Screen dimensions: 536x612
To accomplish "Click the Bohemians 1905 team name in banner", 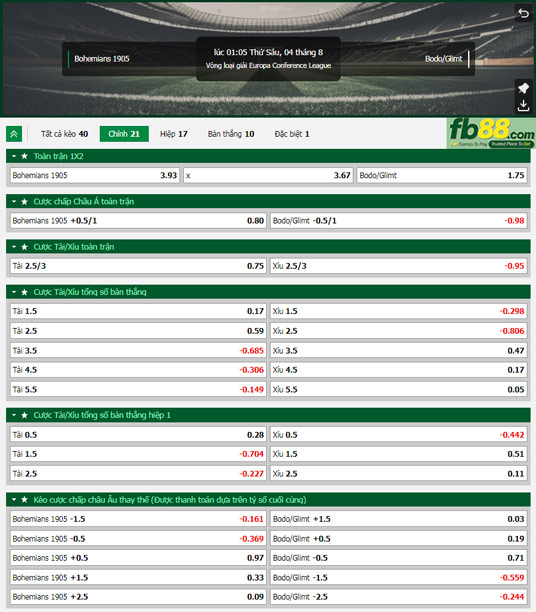I will pyautogui.click(x=102, y=59).
